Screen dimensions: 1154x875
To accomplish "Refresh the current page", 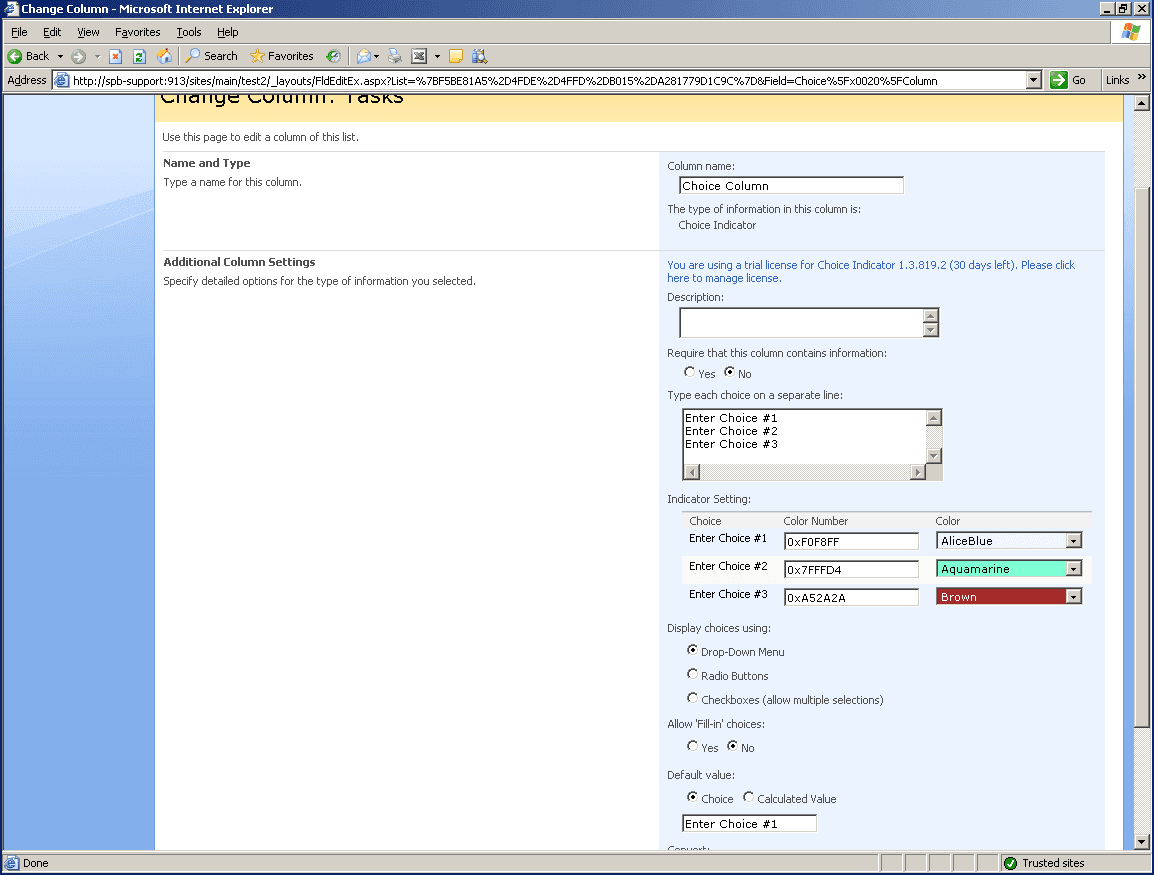I will (x=139, y=56).
